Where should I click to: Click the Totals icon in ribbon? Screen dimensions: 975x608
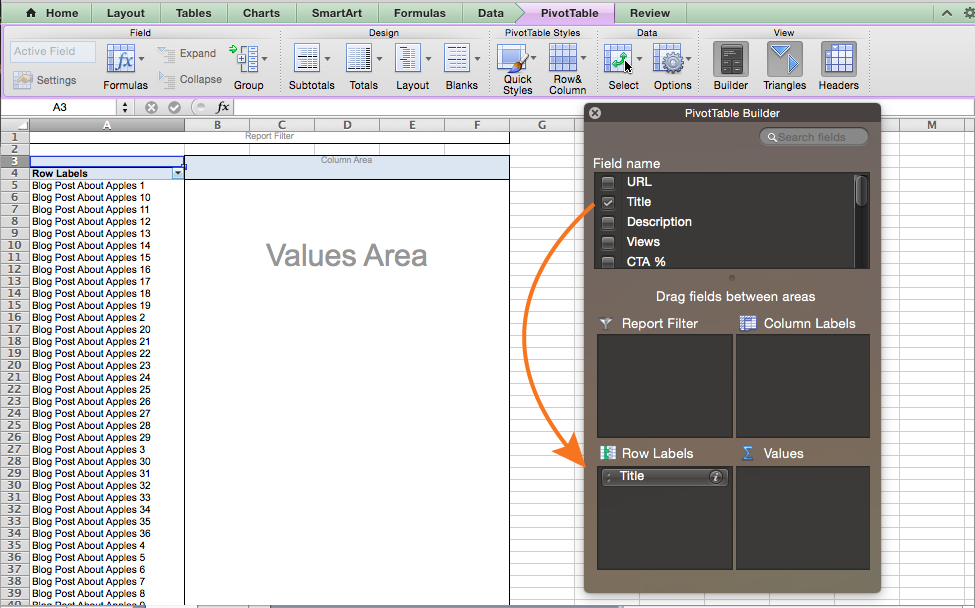coord(359,59)
